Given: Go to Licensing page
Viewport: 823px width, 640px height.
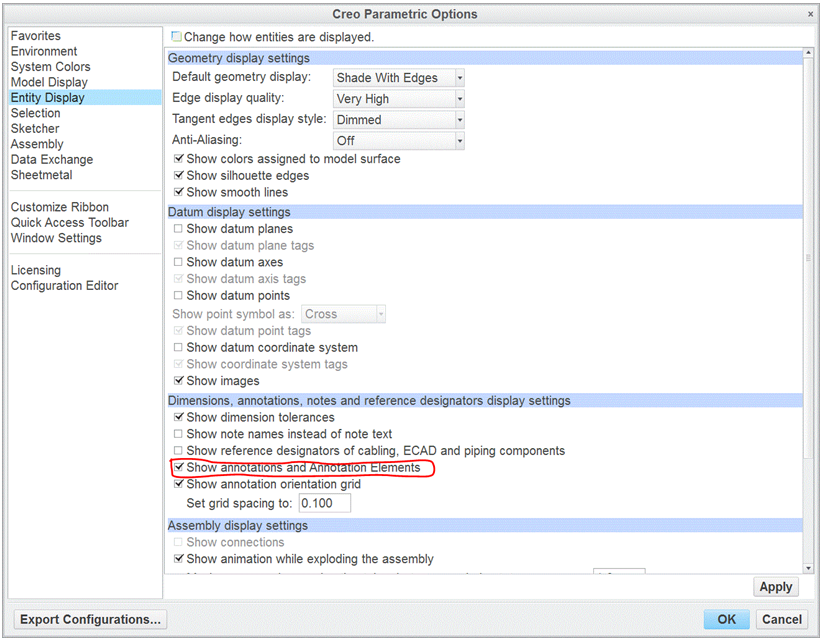Looking at the screenshot, I should (36, 270).
